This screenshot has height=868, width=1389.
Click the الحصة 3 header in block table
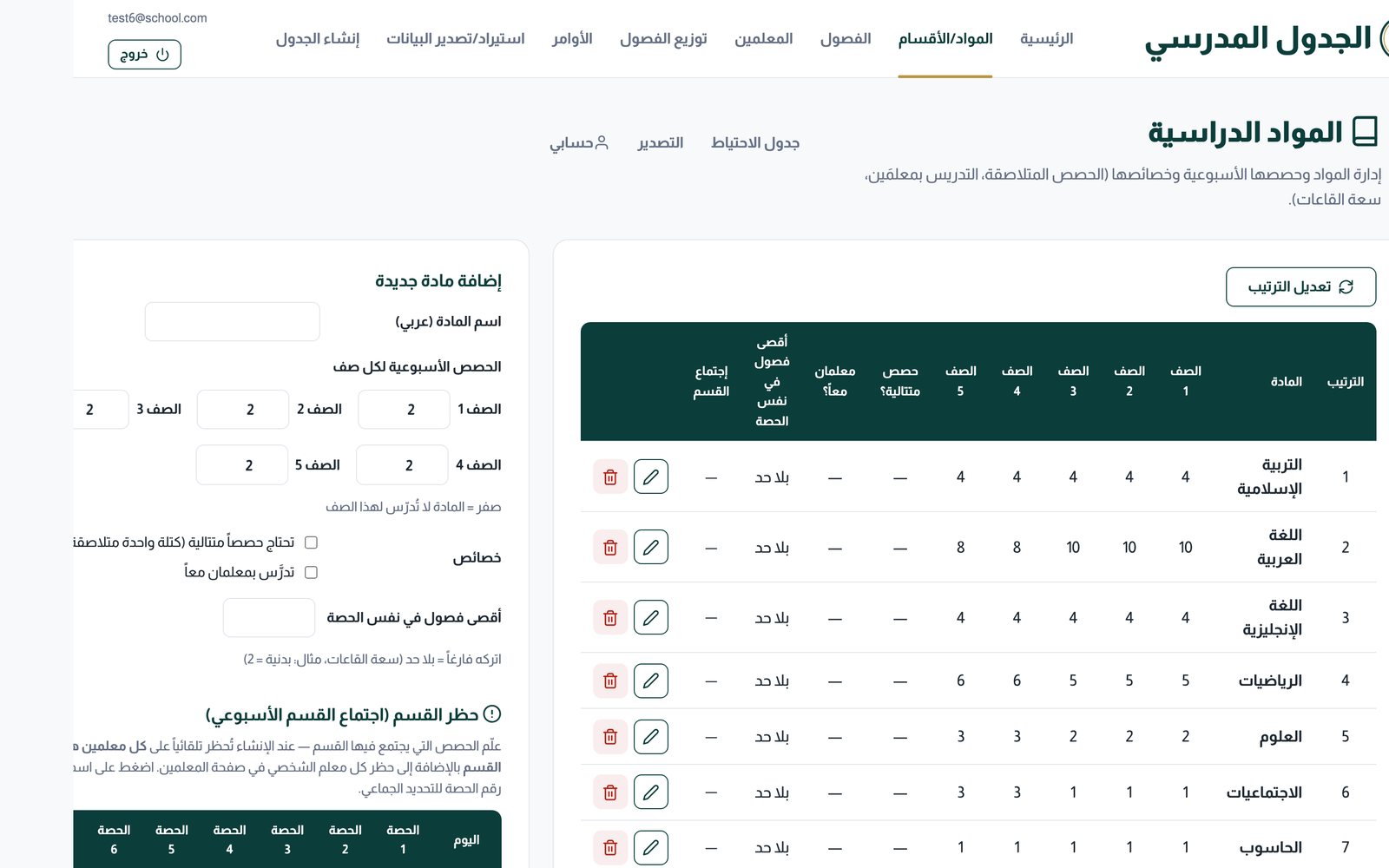click(287, 839)
